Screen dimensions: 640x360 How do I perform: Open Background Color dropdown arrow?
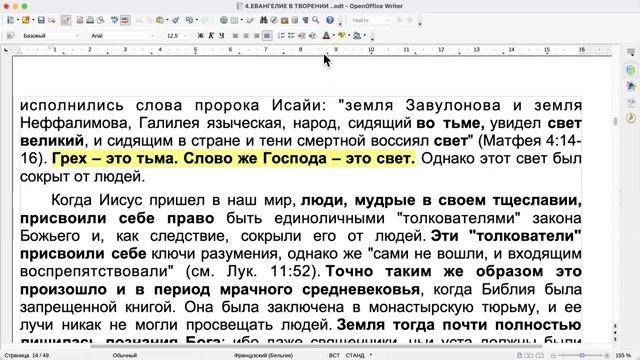[365, 36]
